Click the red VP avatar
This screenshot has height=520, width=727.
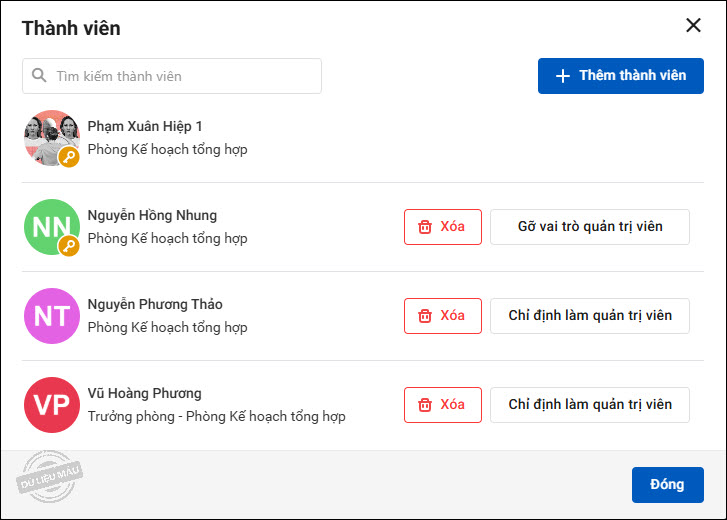click(52, 405)
